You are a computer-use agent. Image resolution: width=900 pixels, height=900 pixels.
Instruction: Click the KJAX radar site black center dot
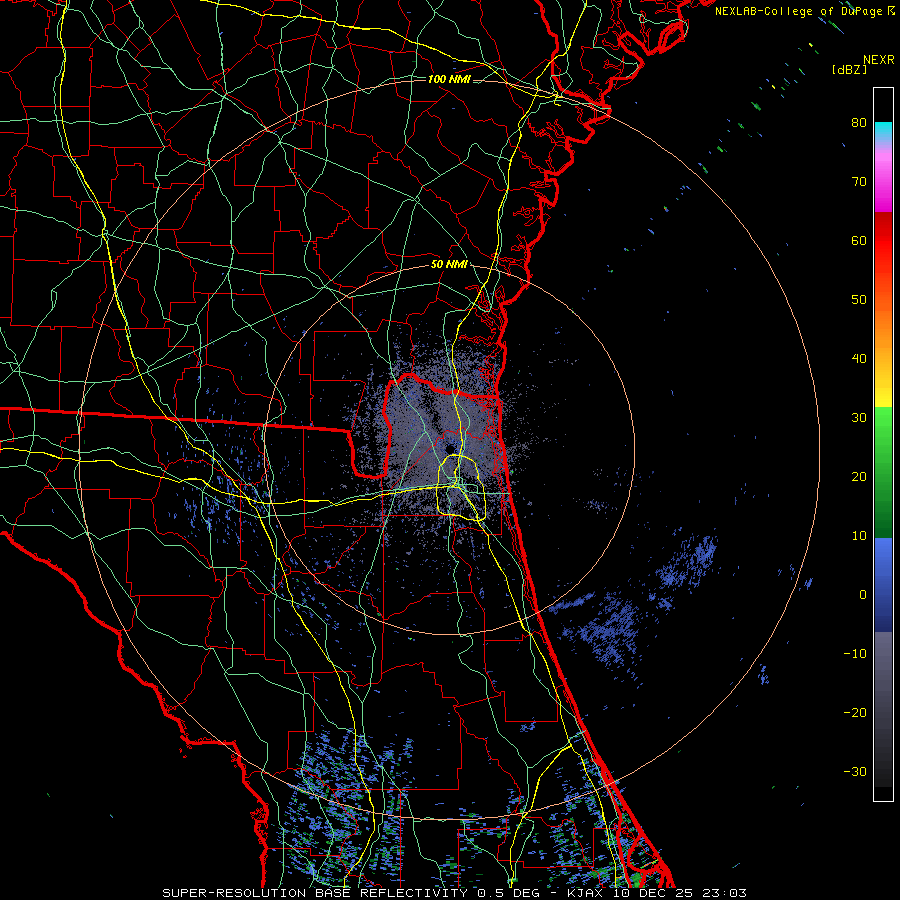pyautogui.click(x=449, y=449)
